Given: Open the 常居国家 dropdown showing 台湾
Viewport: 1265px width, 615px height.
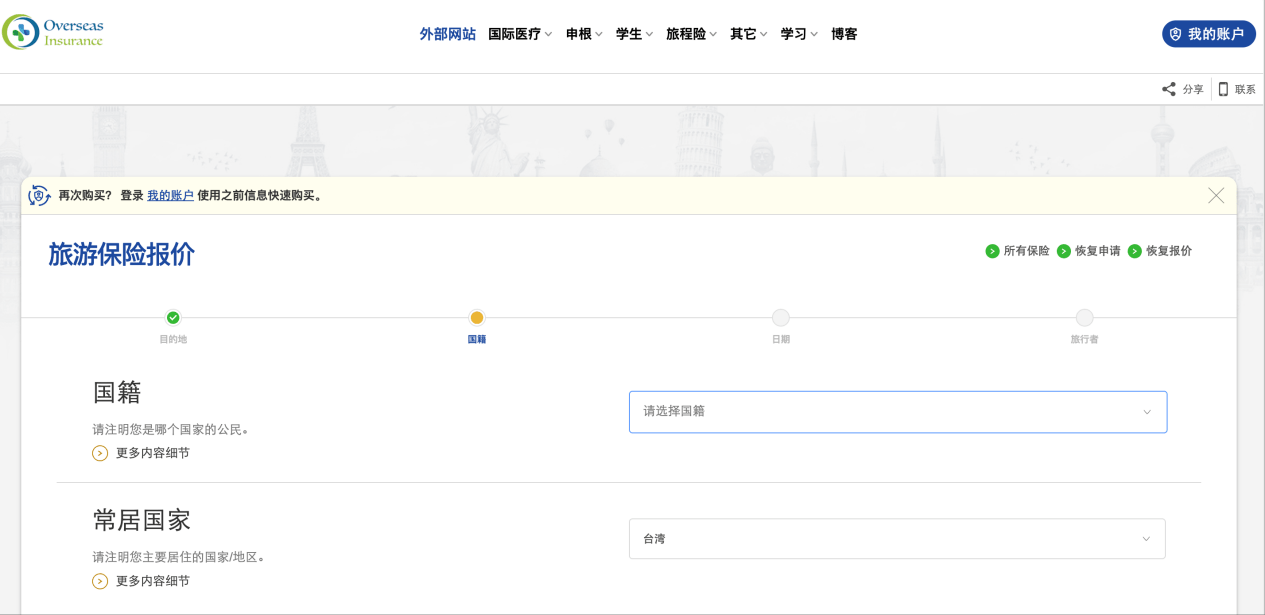Looking at the screenshot, I should (x=897, y=539).
